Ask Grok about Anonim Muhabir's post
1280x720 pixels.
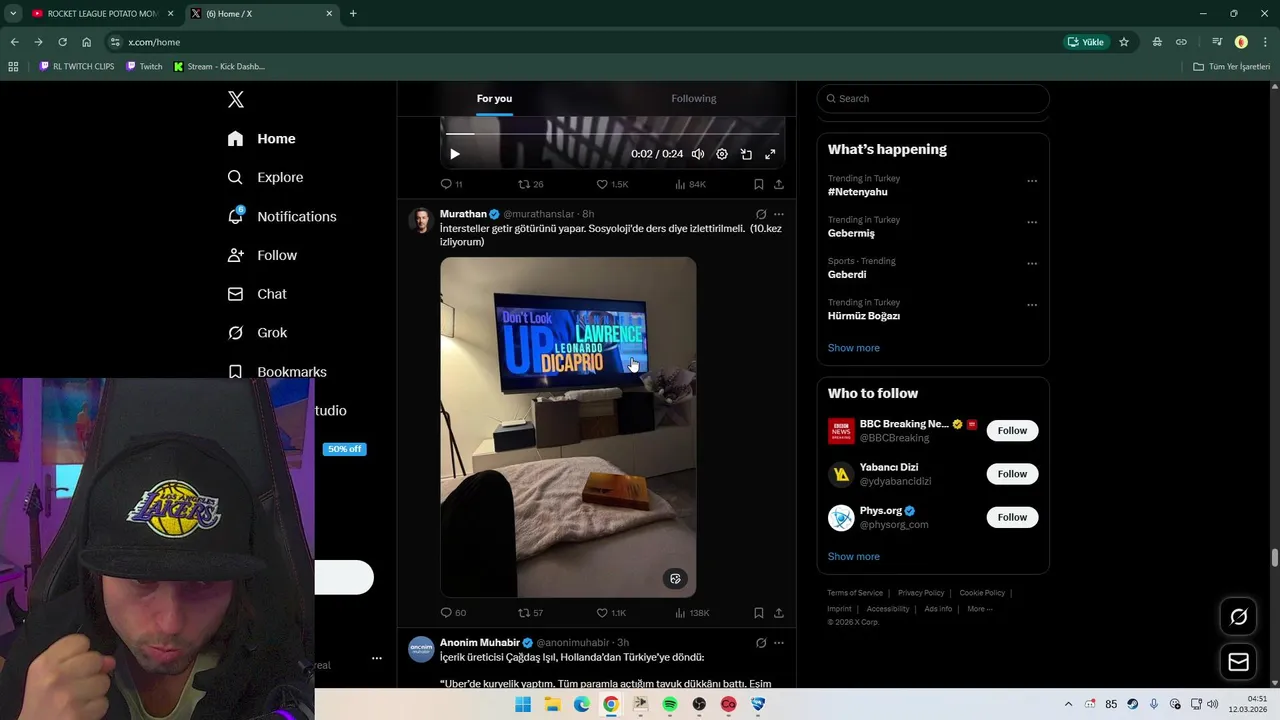pos(761,643)
